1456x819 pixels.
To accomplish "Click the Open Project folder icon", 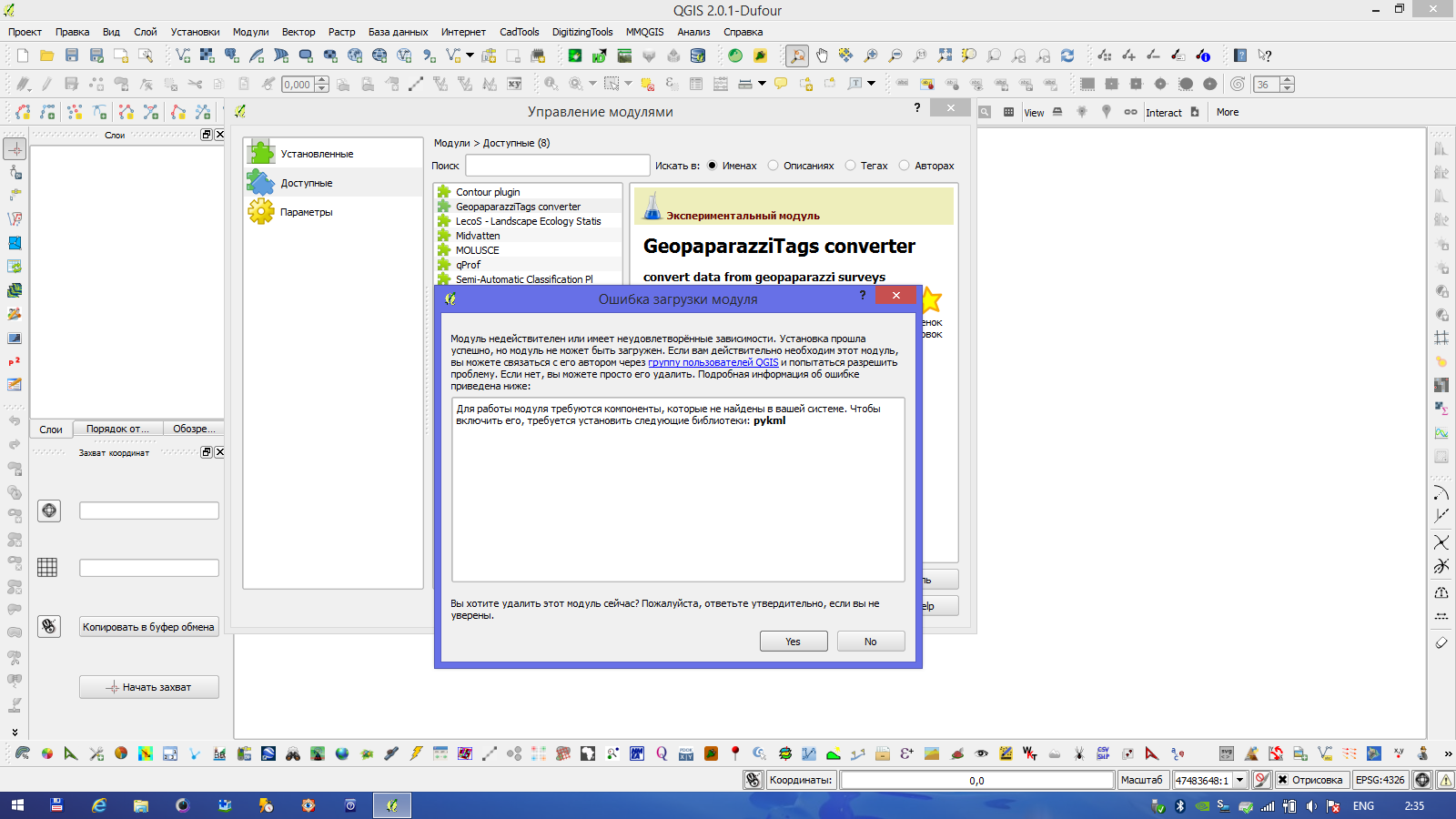I will 46,56.
